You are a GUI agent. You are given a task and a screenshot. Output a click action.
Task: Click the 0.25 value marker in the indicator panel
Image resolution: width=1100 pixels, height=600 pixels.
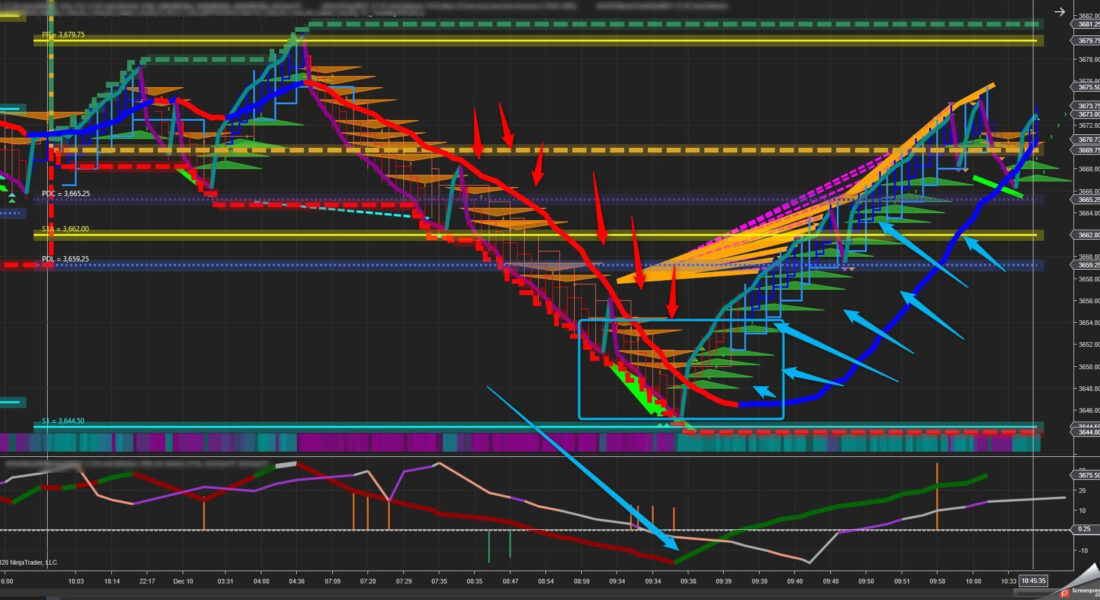click(x=1084, y=530)
